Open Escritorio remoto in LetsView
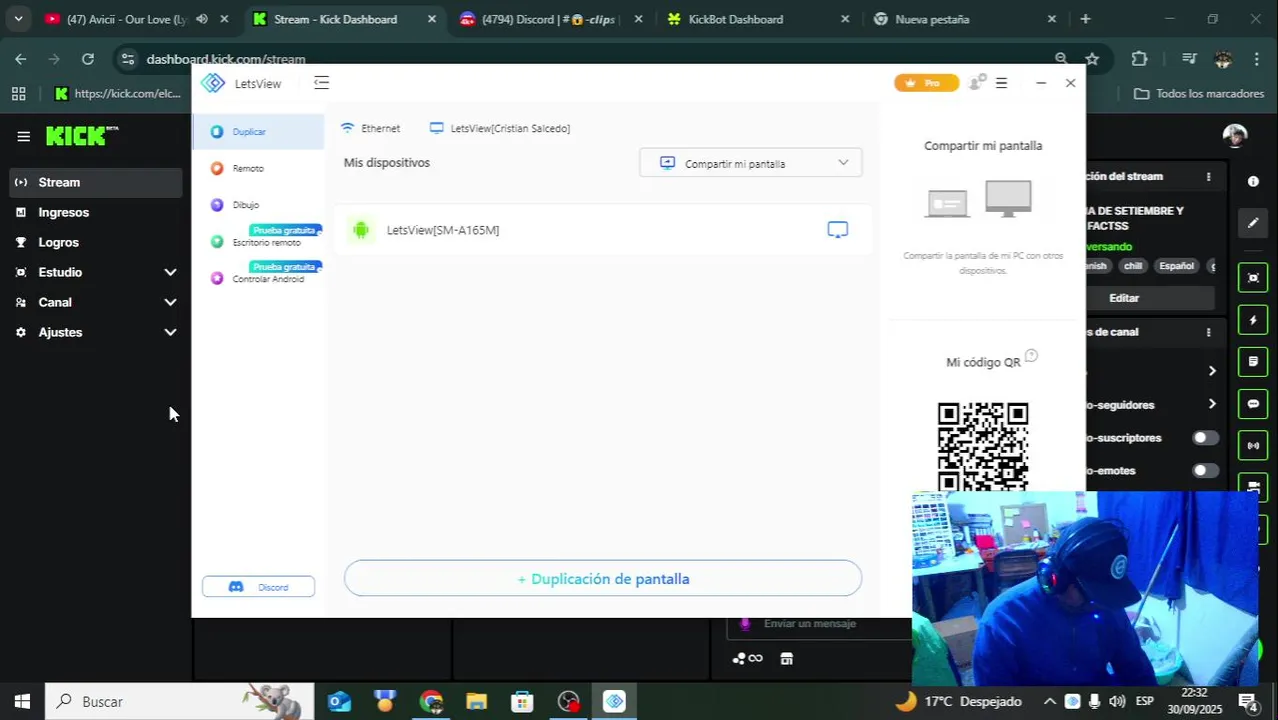 (x=266, y=242)
